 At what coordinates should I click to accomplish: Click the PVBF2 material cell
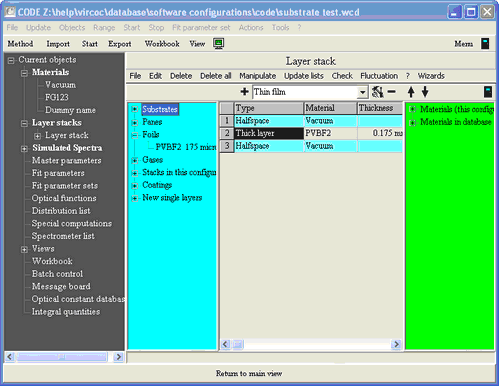(330, 133)
